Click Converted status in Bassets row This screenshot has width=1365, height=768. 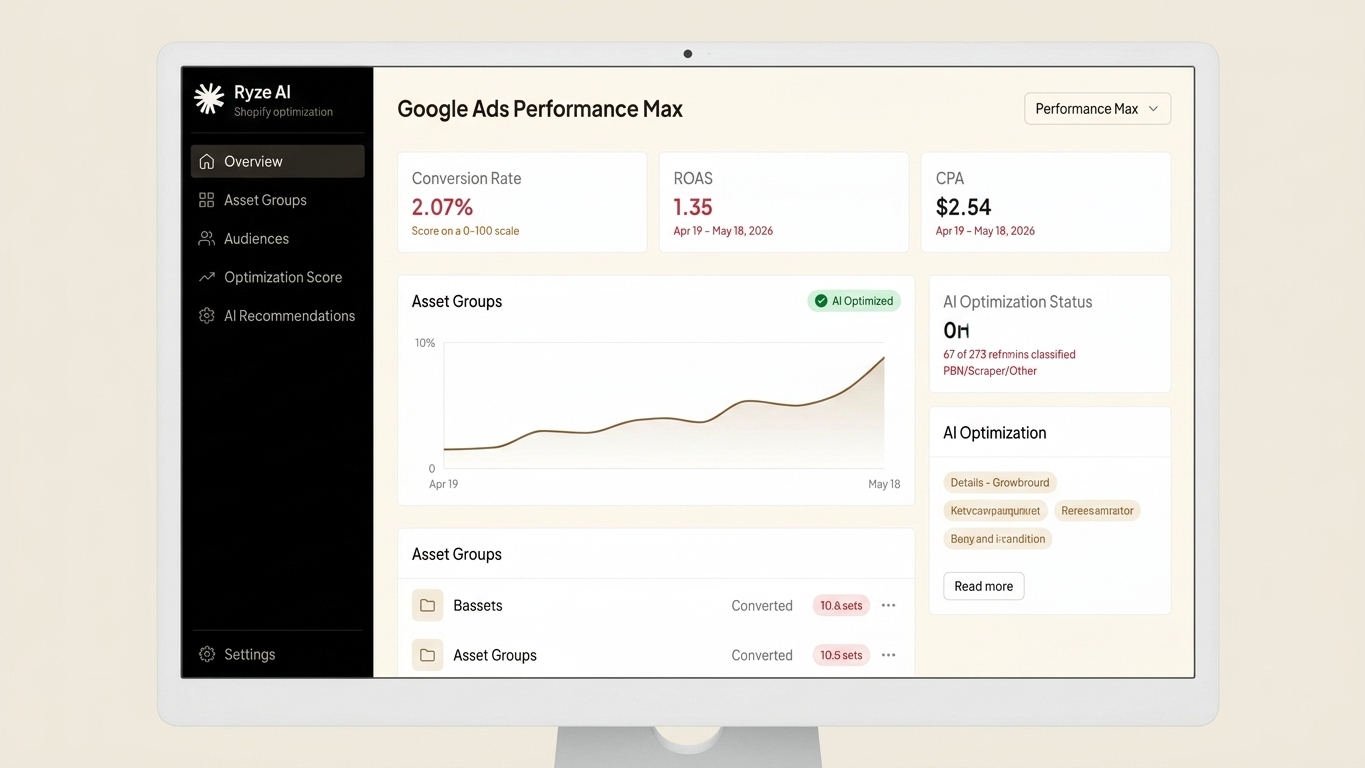pyautogui.click(x=762, y=605)
